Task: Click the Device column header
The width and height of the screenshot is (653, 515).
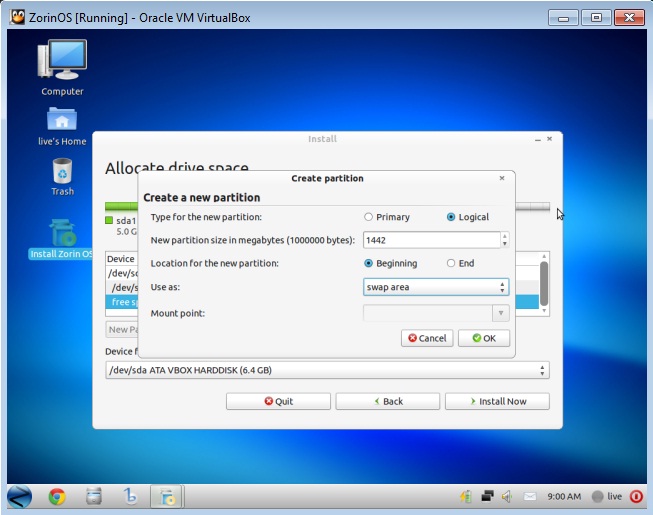Action: (121, 259)
